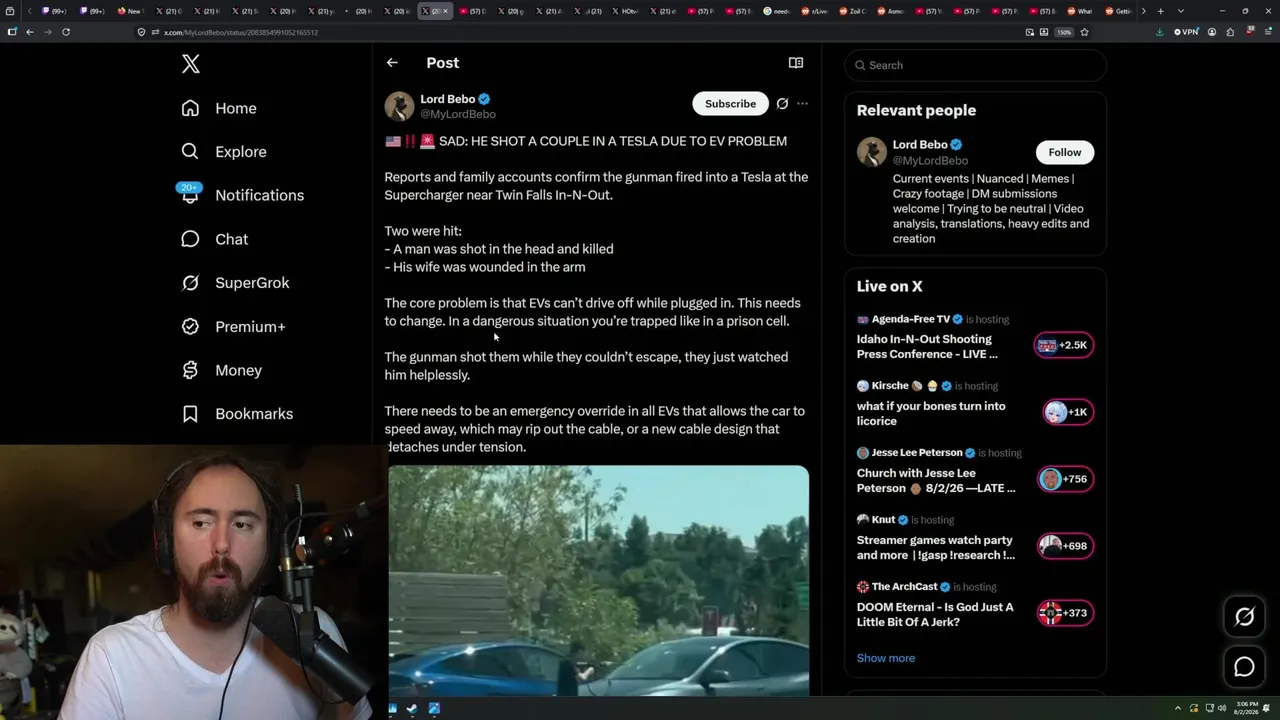Click the Subscribe button
This screenshot has height=720, width=1280.
click(730, 104)
